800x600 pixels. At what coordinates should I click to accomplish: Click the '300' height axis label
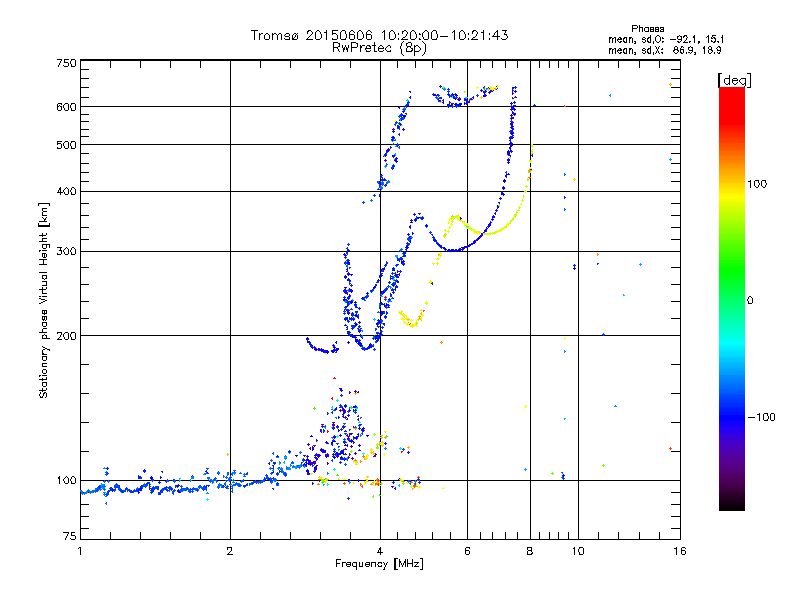coord(66,252)
